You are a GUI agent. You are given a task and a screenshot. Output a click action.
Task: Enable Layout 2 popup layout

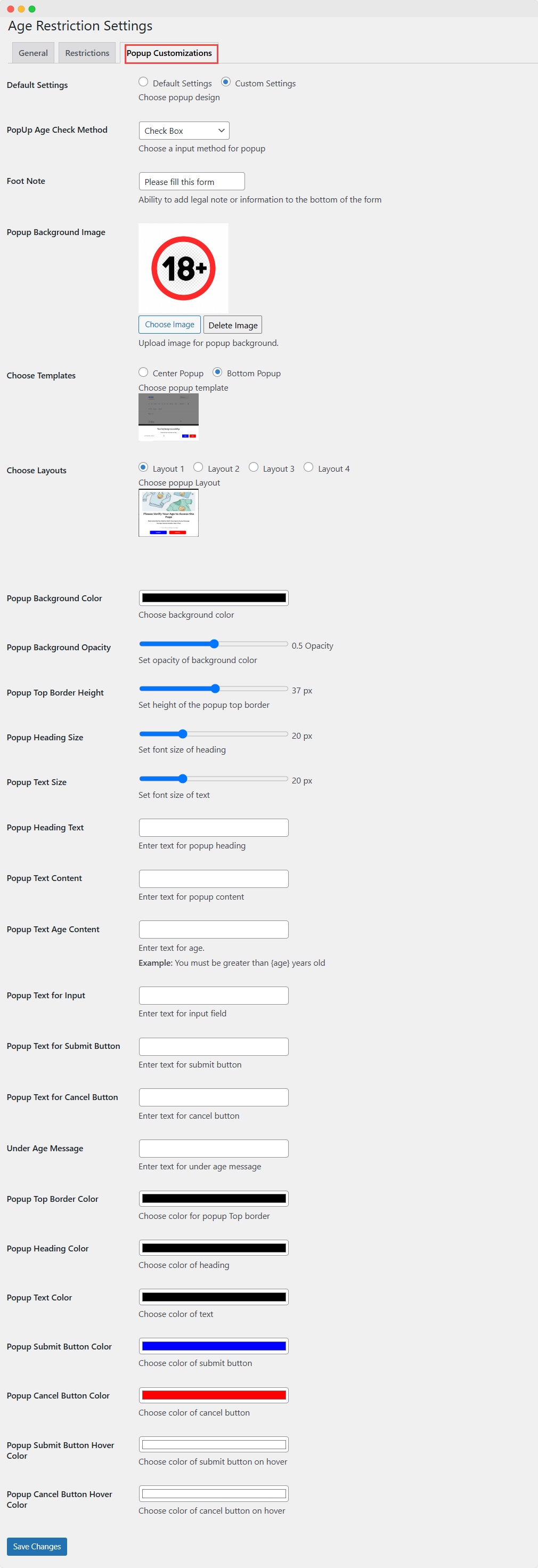click(198, 467)
